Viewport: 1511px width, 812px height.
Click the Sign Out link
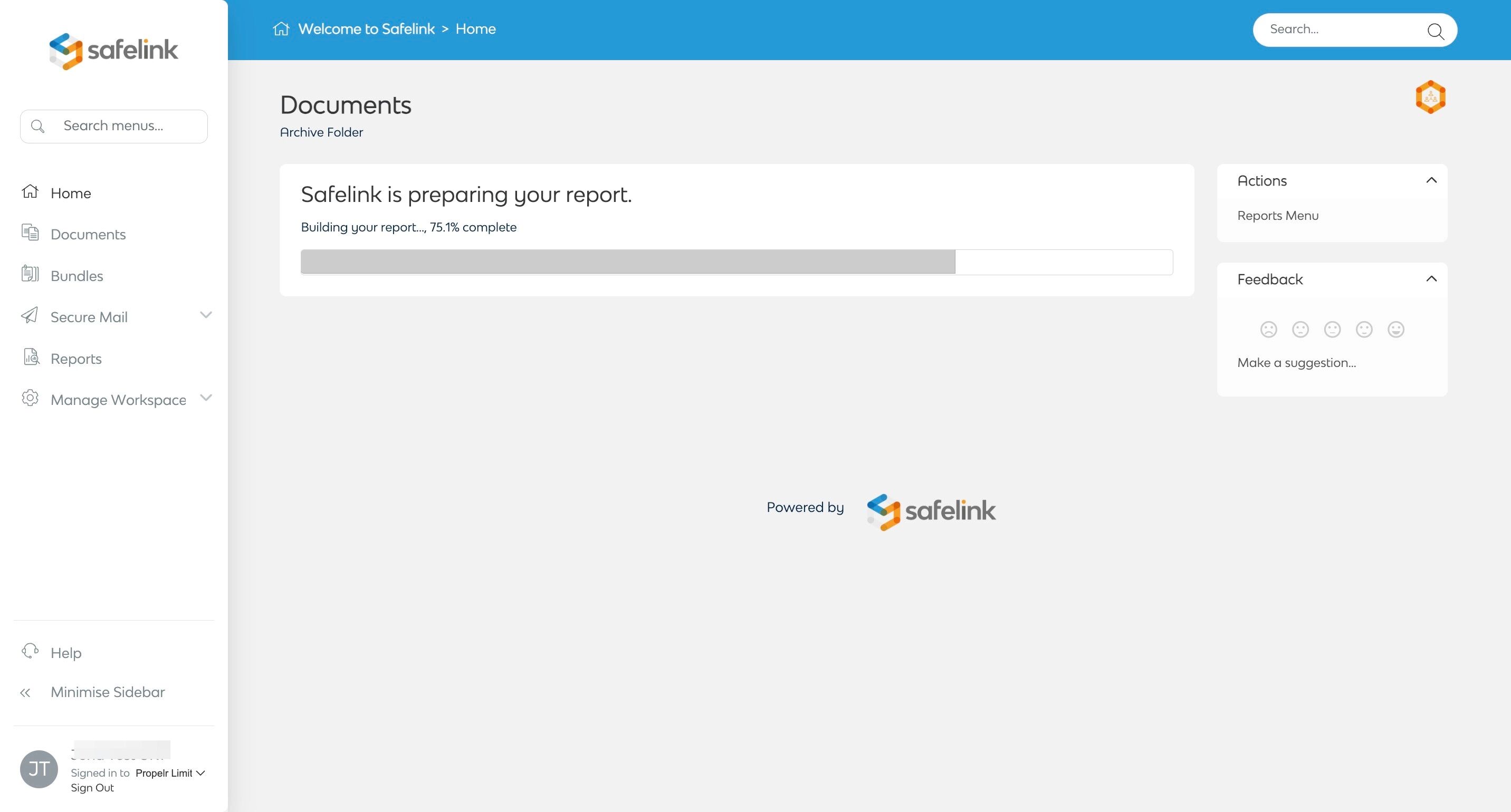click(92, 787)
